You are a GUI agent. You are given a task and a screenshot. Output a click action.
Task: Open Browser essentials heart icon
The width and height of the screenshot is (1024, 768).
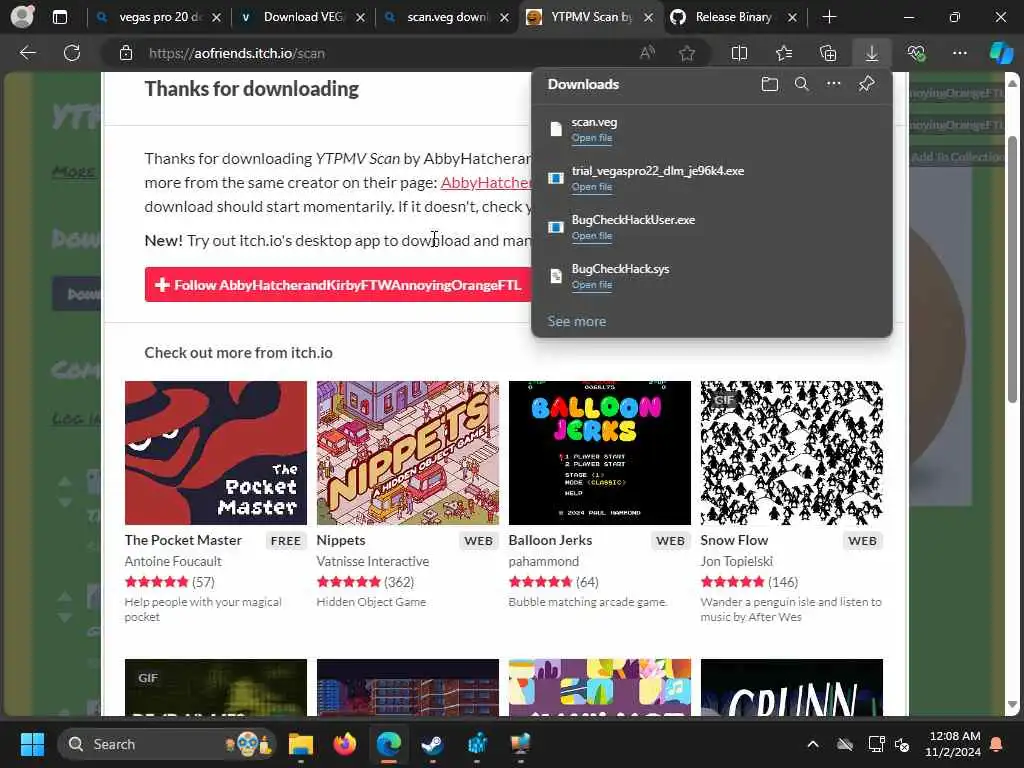916,54
